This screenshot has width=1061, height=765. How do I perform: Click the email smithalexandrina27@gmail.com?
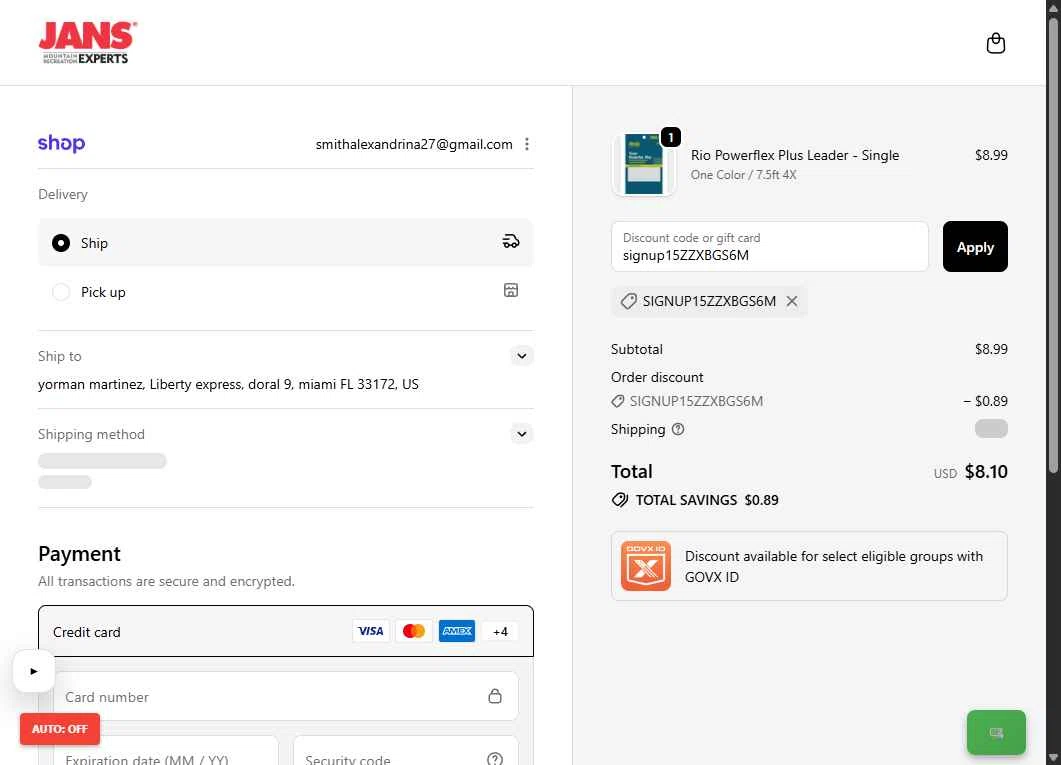[413, 144]
